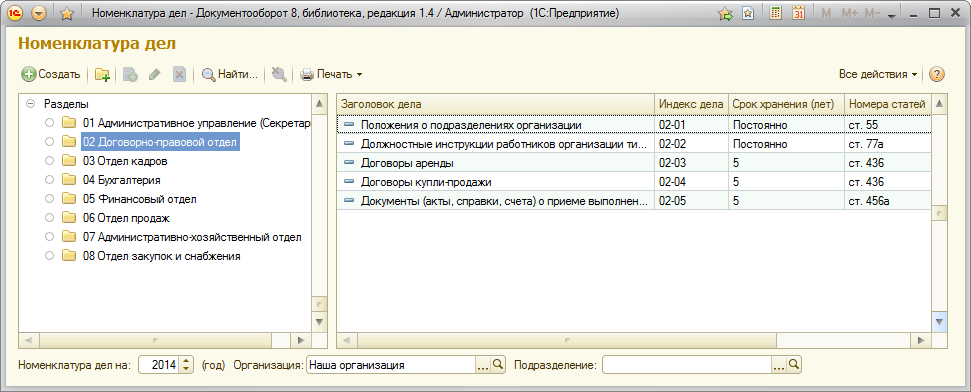Open the Печать dropdown menu
This screenshot has width=971, height=392.
332,75
